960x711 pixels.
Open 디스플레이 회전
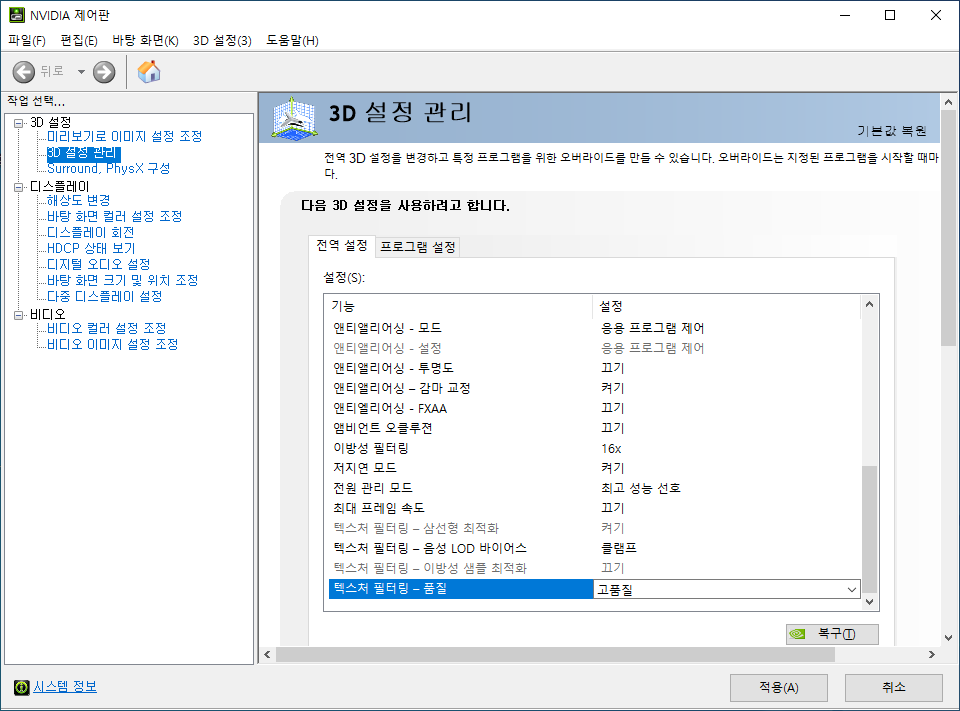pos(91,232)
